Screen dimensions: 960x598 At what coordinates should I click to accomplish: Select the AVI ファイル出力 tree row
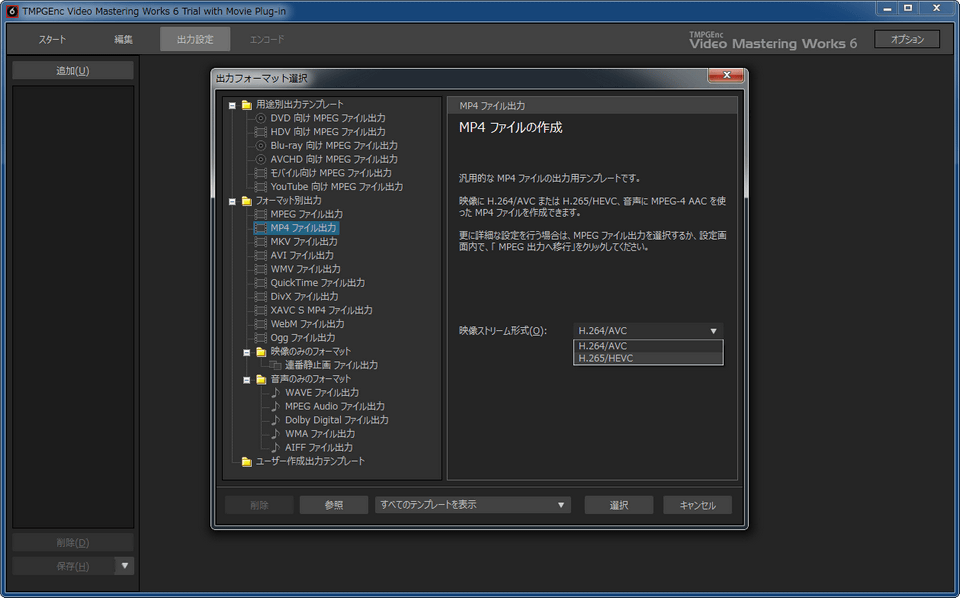coord(302,255)
